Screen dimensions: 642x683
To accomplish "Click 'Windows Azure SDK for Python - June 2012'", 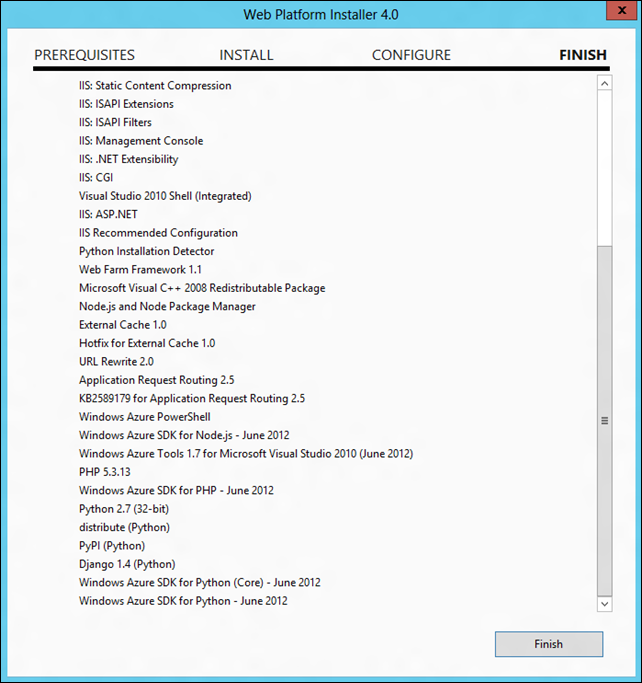I will (x=183, y=601).
